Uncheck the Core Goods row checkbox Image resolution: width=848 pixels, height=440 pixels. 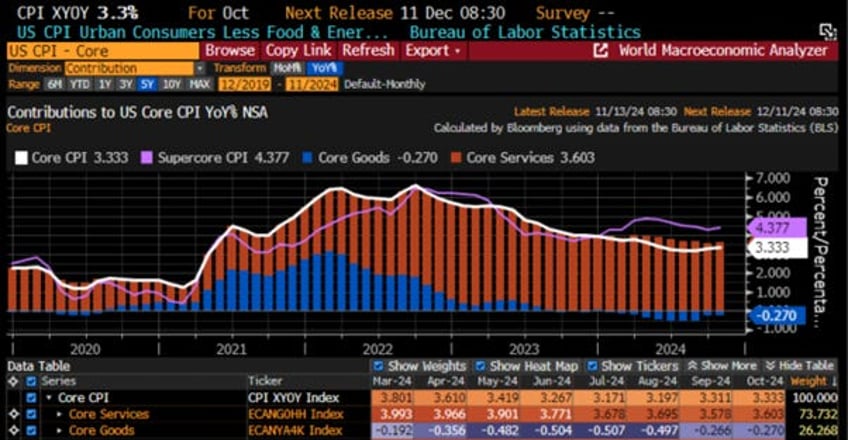pos(31,430)
